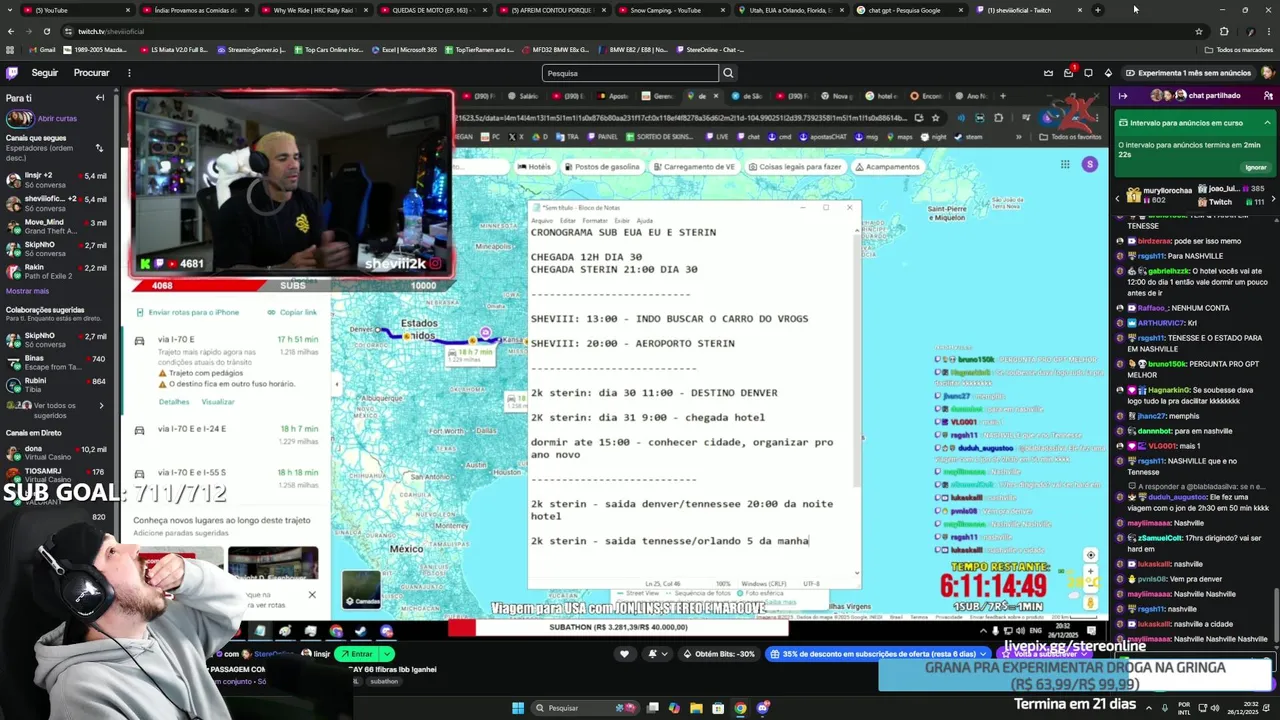Select Coisas legais para fazer chip
1280x720 pixels.
click(794, 167)
